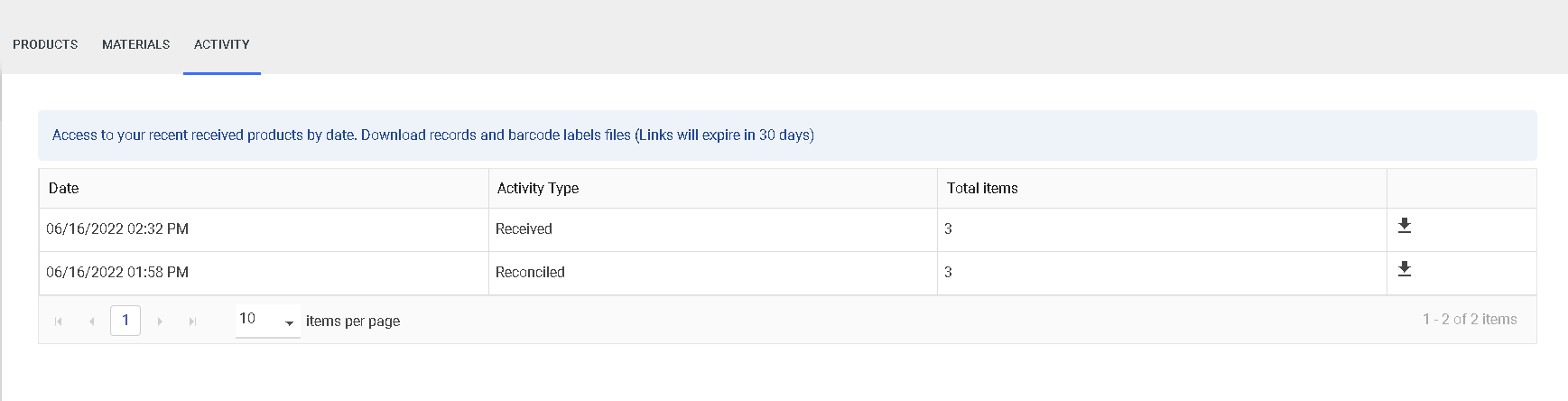Download the Reconciled activity record
This screenshot has height=401, width=1568.
(1404, 269)
